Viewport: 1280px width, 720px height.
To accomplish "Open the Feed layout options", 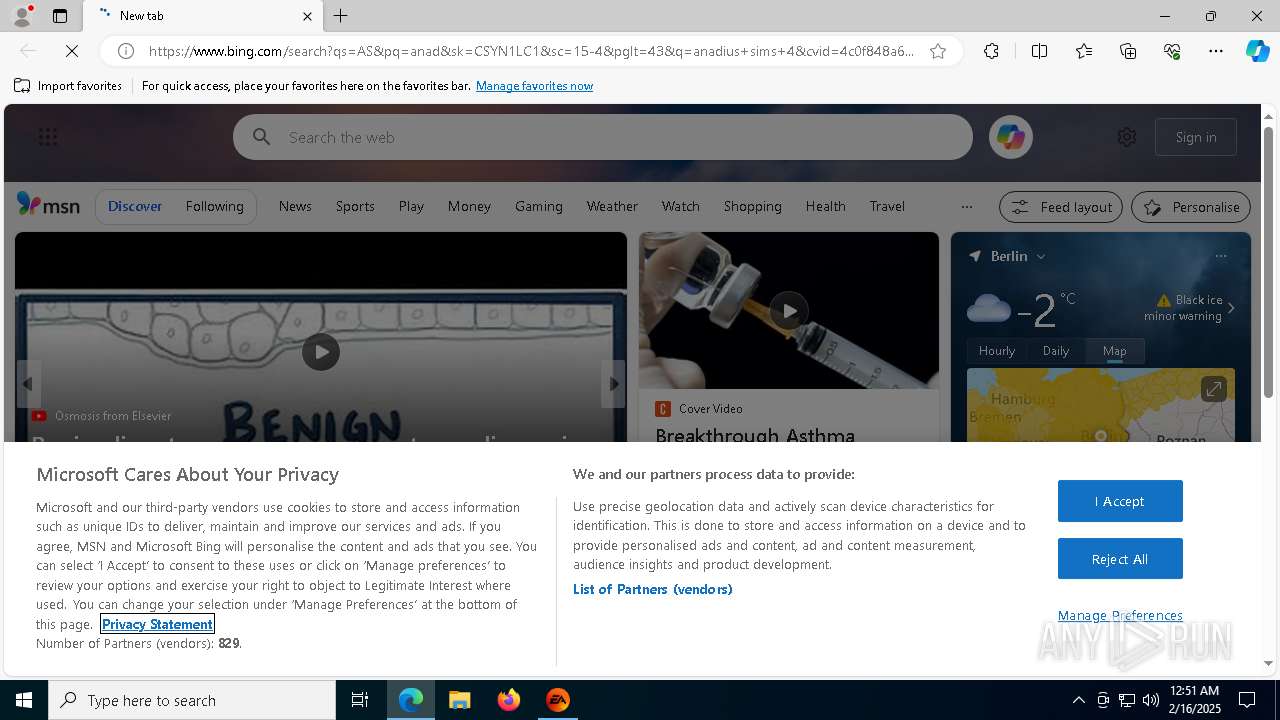I will [1060, 207].
